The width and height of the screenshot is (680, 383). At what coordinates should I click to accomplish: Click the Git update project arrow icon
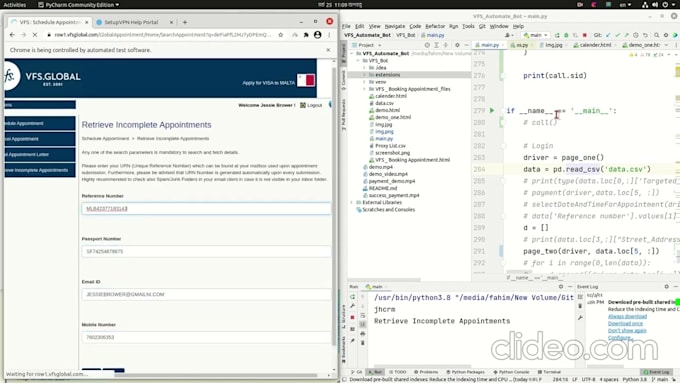608,35
